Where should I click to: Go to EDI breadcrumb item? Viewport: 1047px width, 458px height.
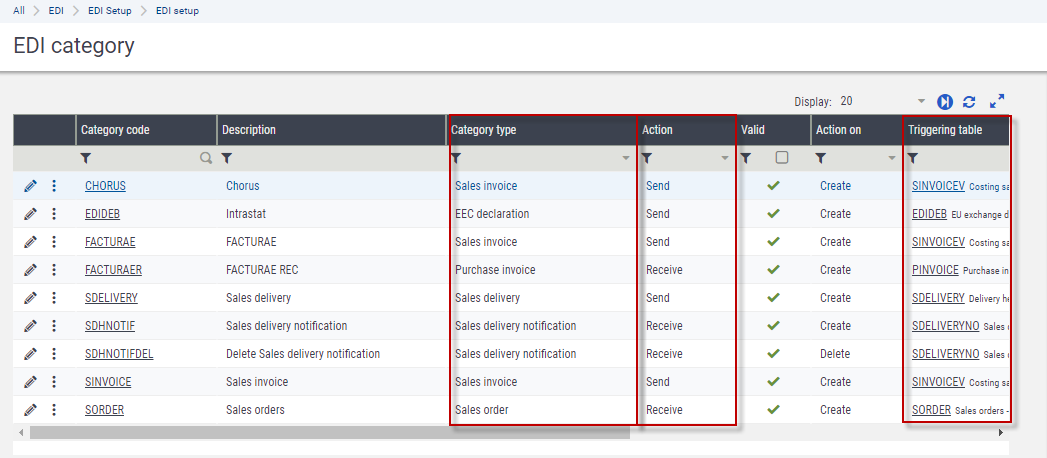pos(56,10)
